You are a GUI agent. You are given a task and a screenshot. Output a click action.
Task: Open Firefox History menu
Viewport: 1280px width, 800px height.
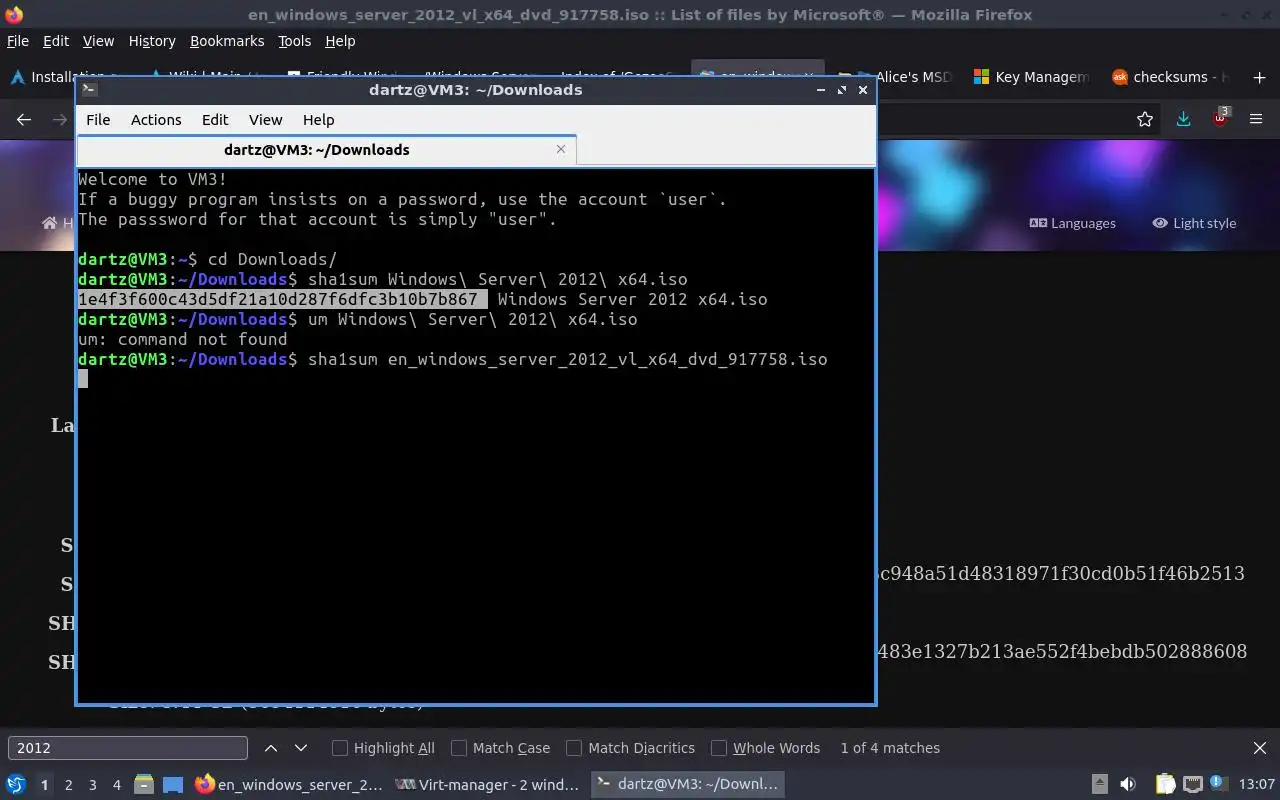point(152,41)
